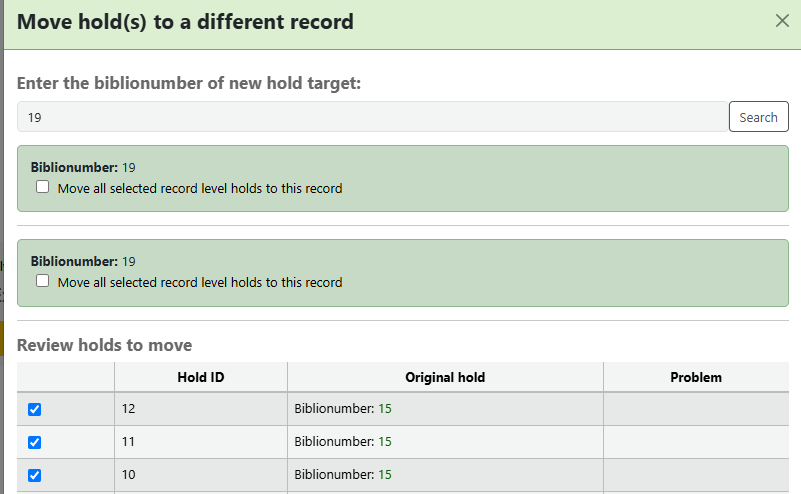Uncheck the checkbox for hold ID 10
The image size is (801, 494).
pyautogui.click(x=35, y=475)
